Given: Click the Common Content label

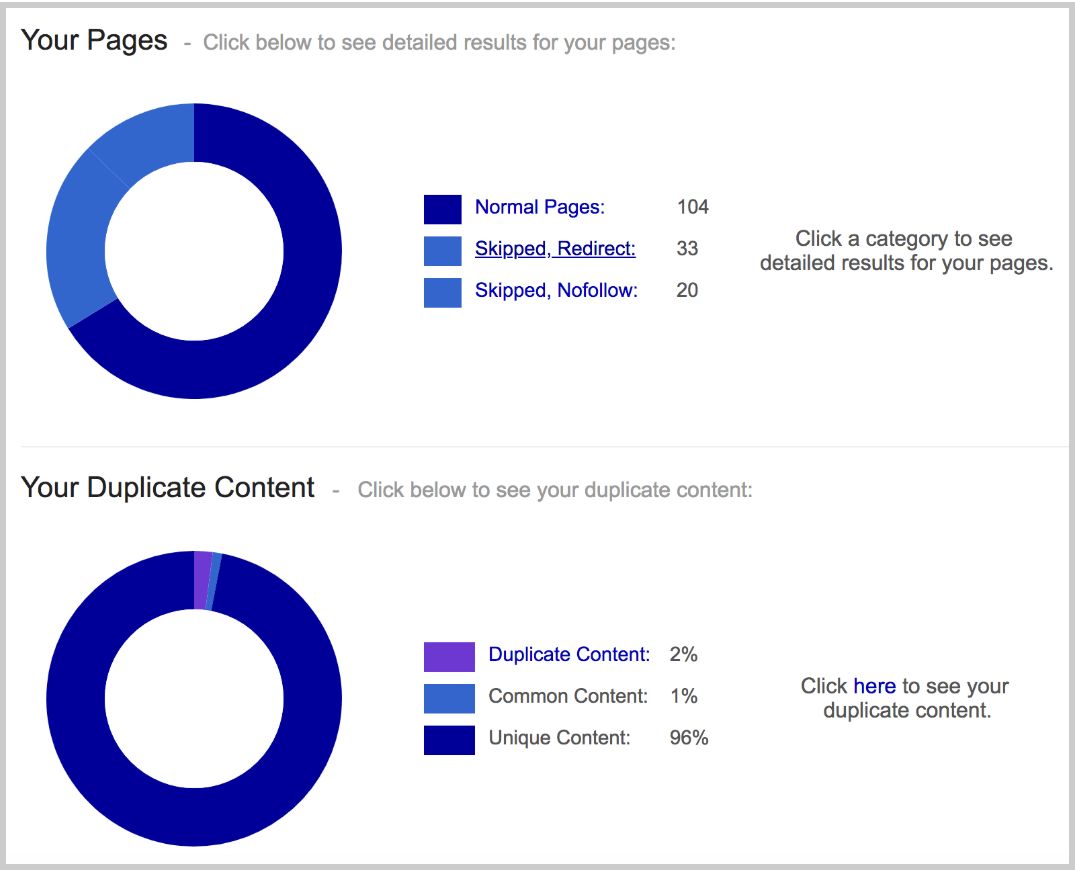Looking at the screenshot, I should 568,696.
